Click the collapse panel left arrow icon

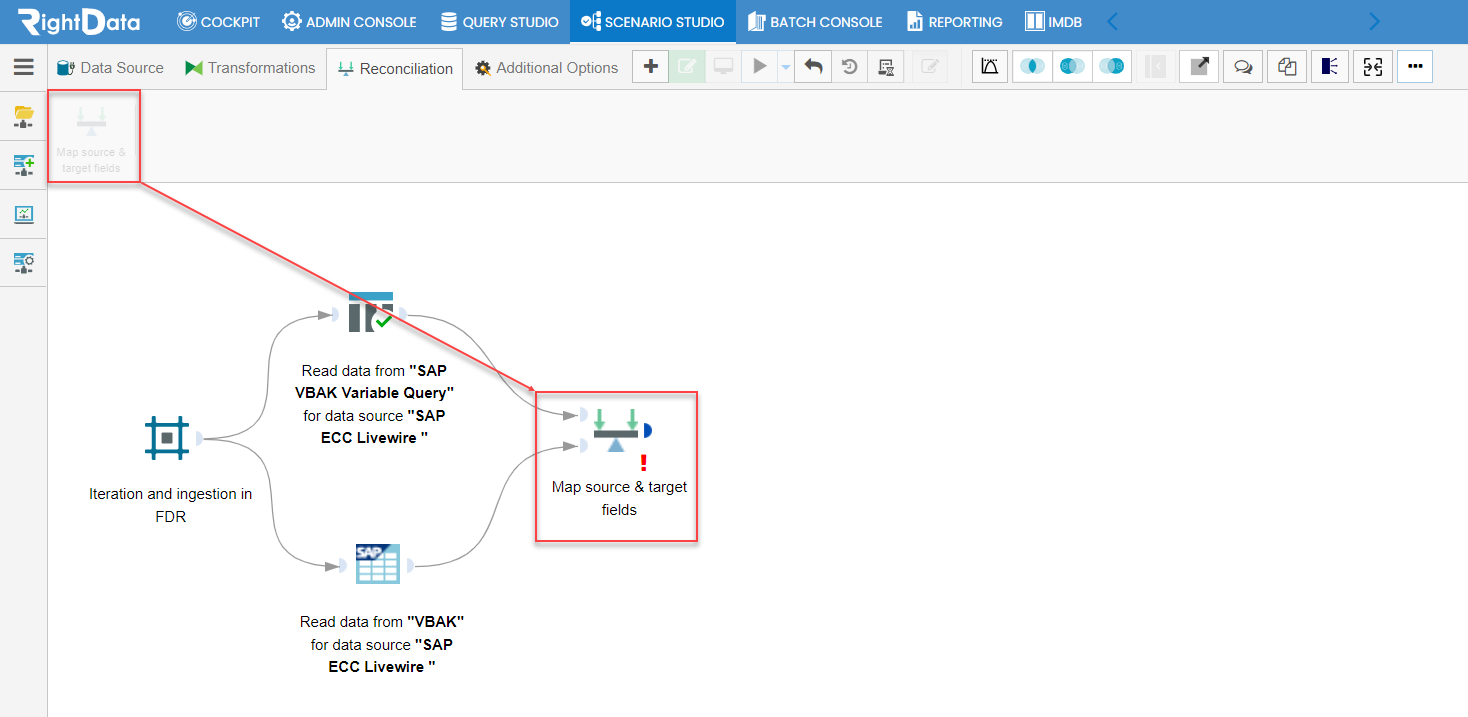point(1156,67)
